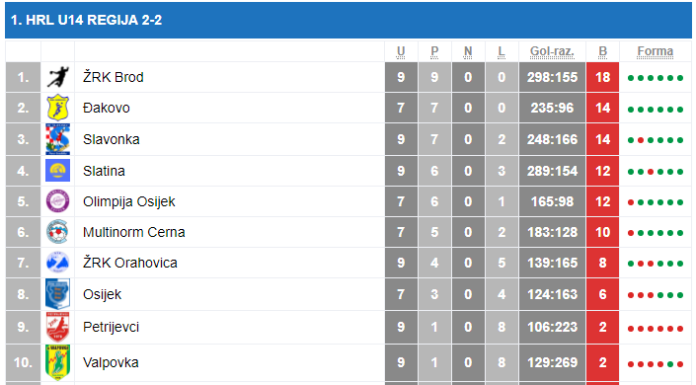Open the Slavonka club crest

pos(58,139)
